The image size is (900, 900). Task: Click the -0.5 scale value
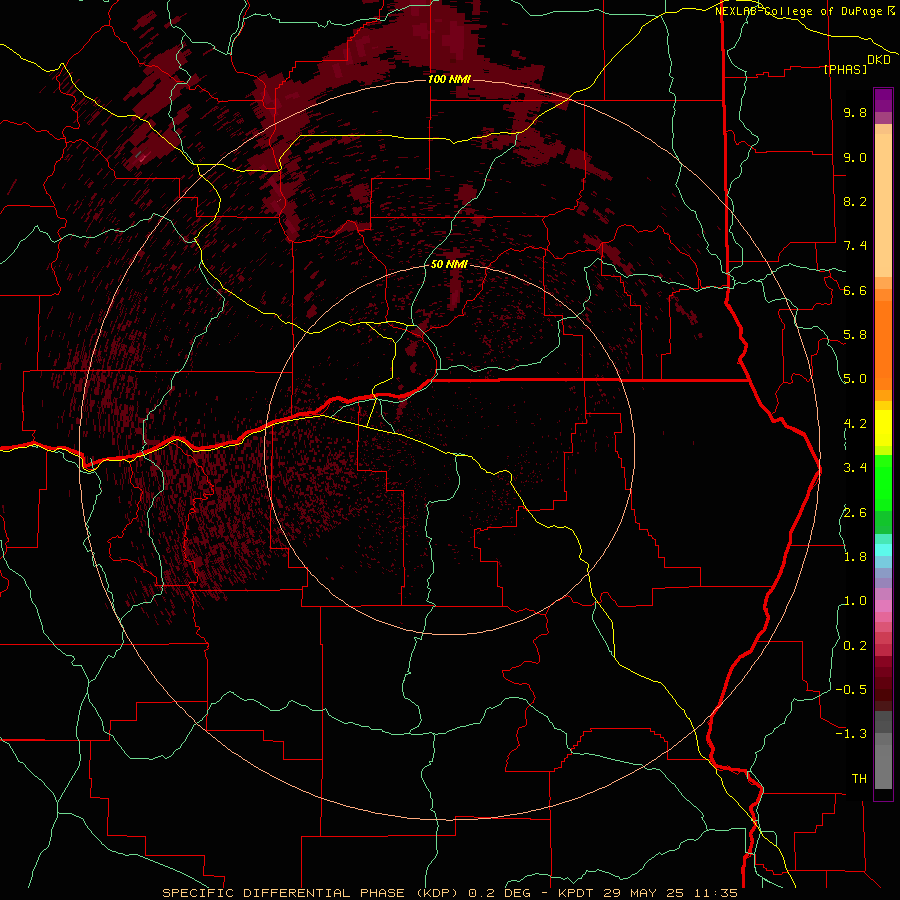[851, 690]
